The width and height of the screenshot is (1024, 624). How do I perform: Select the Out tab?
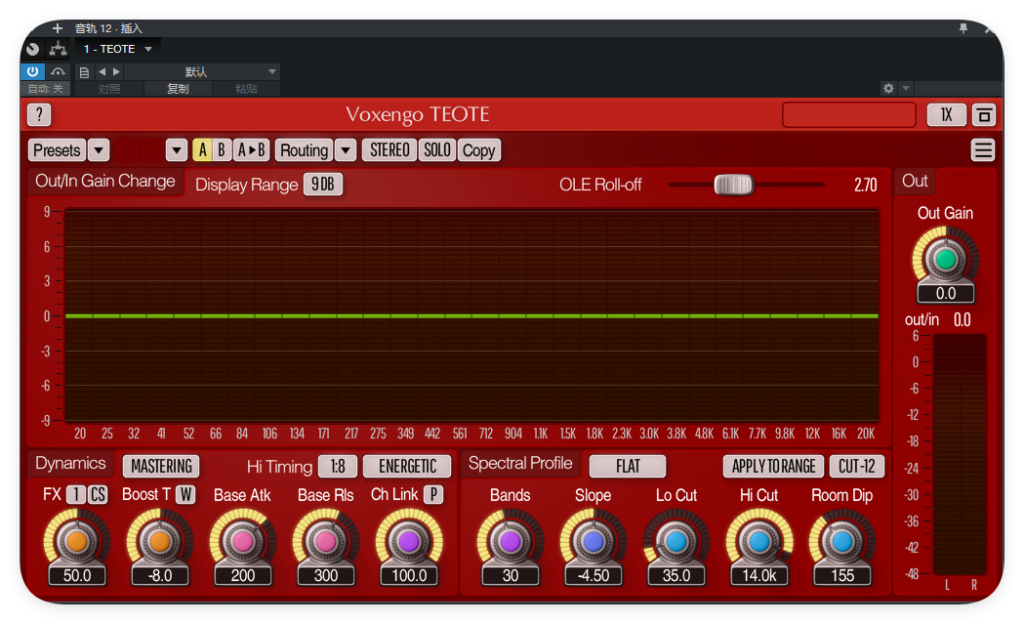(x=915, y=181)
